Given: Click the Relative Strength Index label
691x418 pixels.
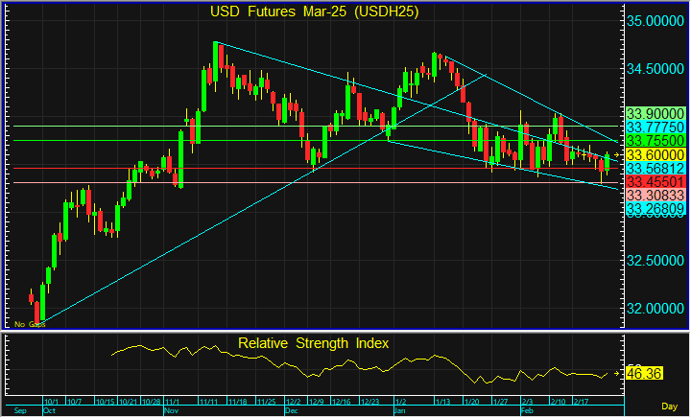Looking at the screenshot, I should click(314, 343).
